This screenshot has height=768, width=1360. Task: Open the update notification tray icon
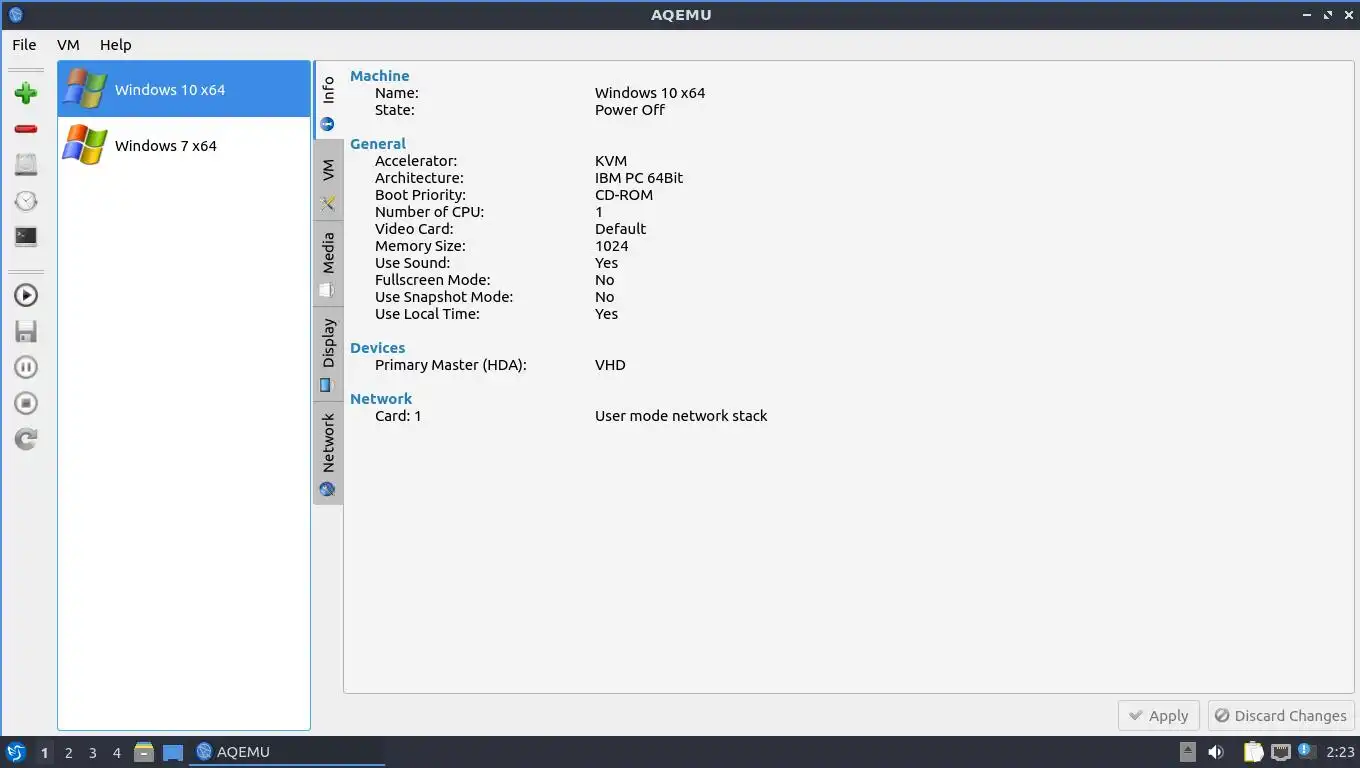[x=1305, y=751]
